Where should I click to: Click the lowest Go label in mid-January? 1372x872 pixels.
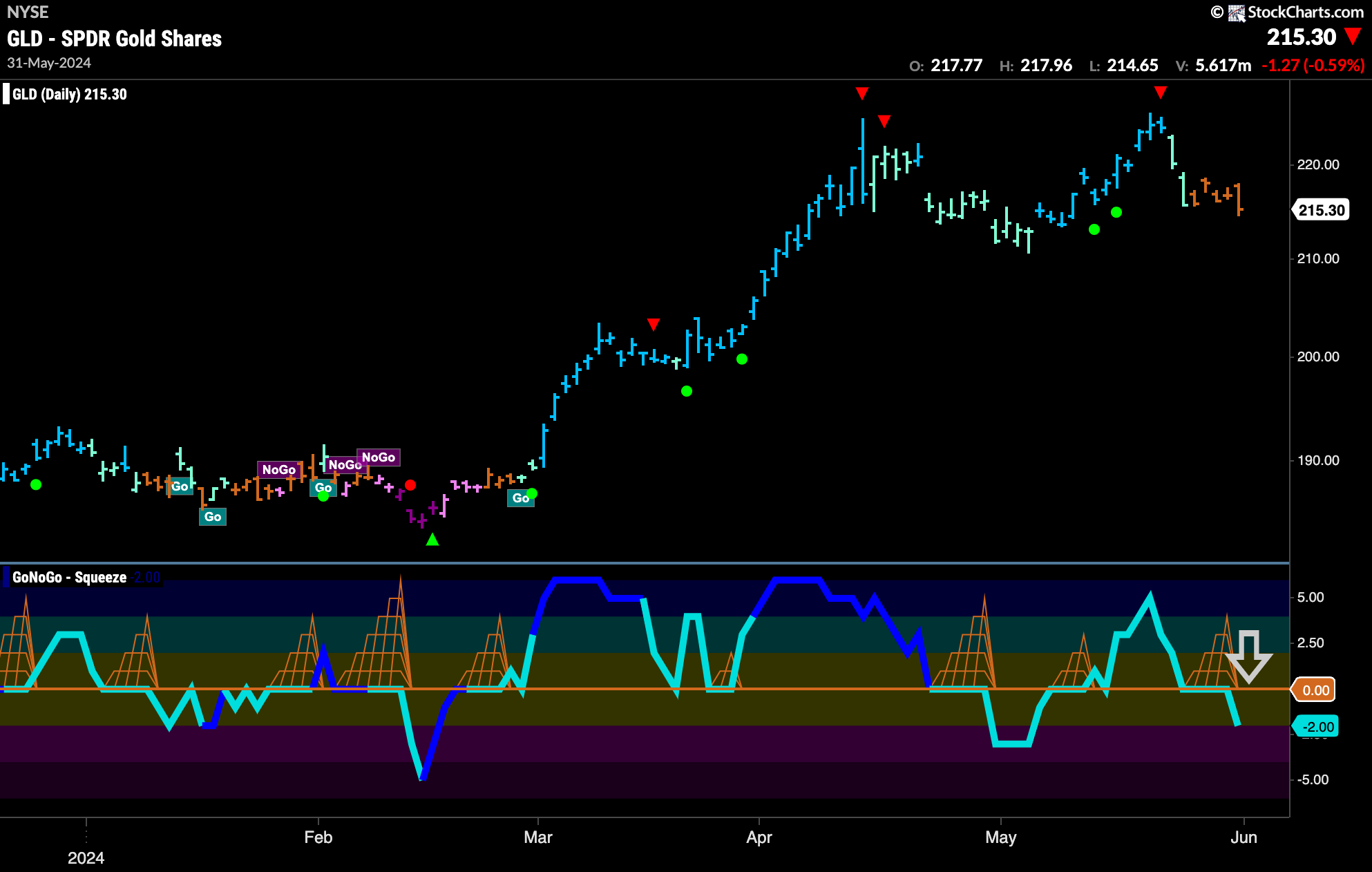tap(213, 516)
